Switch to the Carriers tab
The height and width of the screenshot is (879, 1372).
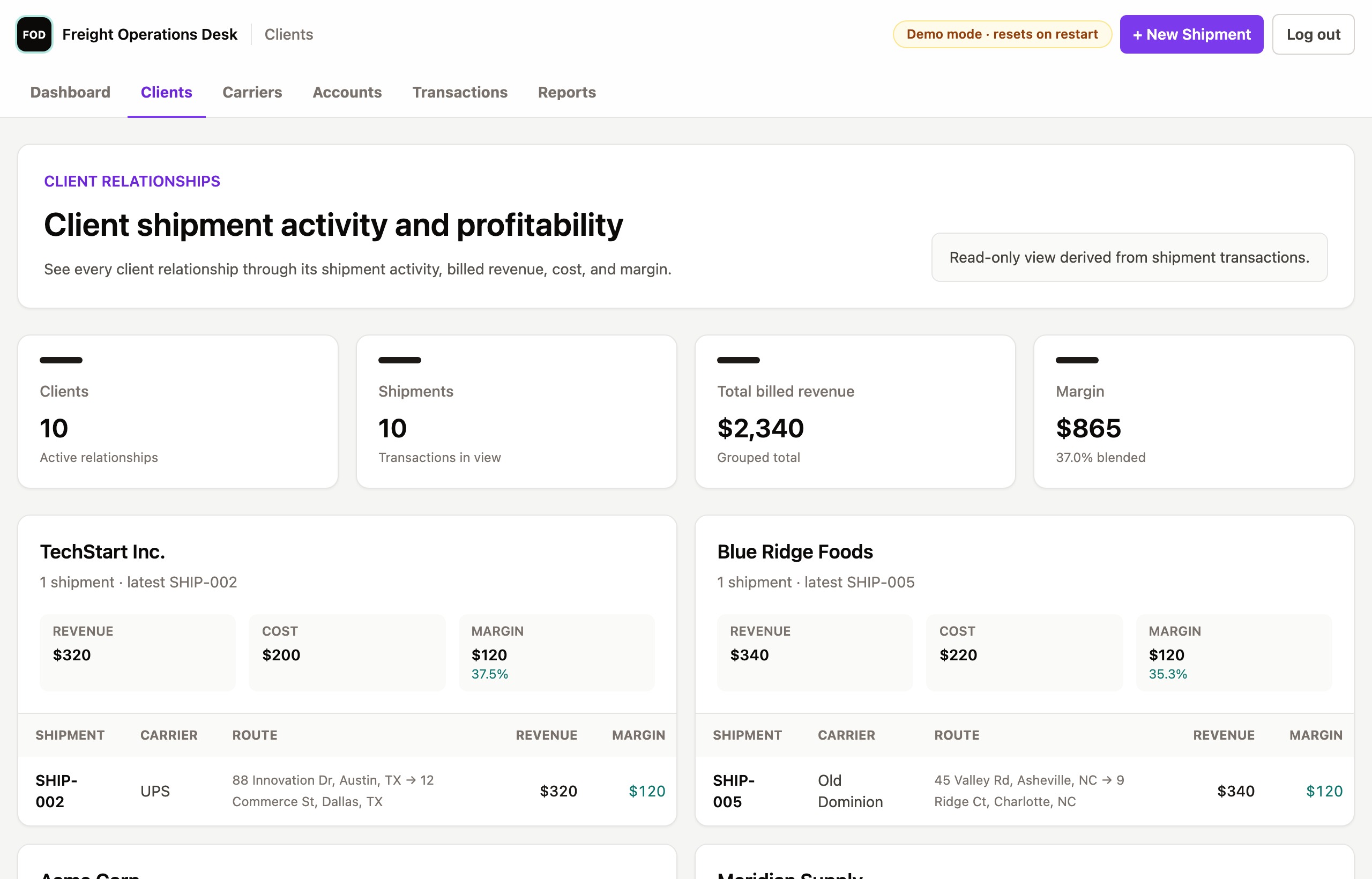(x=252, y=93)
